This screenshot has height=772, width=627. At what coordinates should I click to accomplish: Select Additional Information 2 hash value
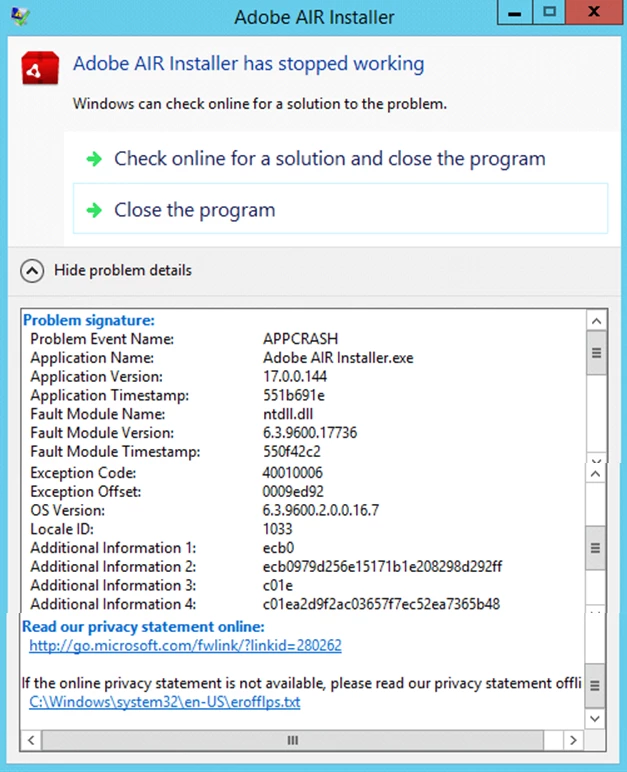382,567
